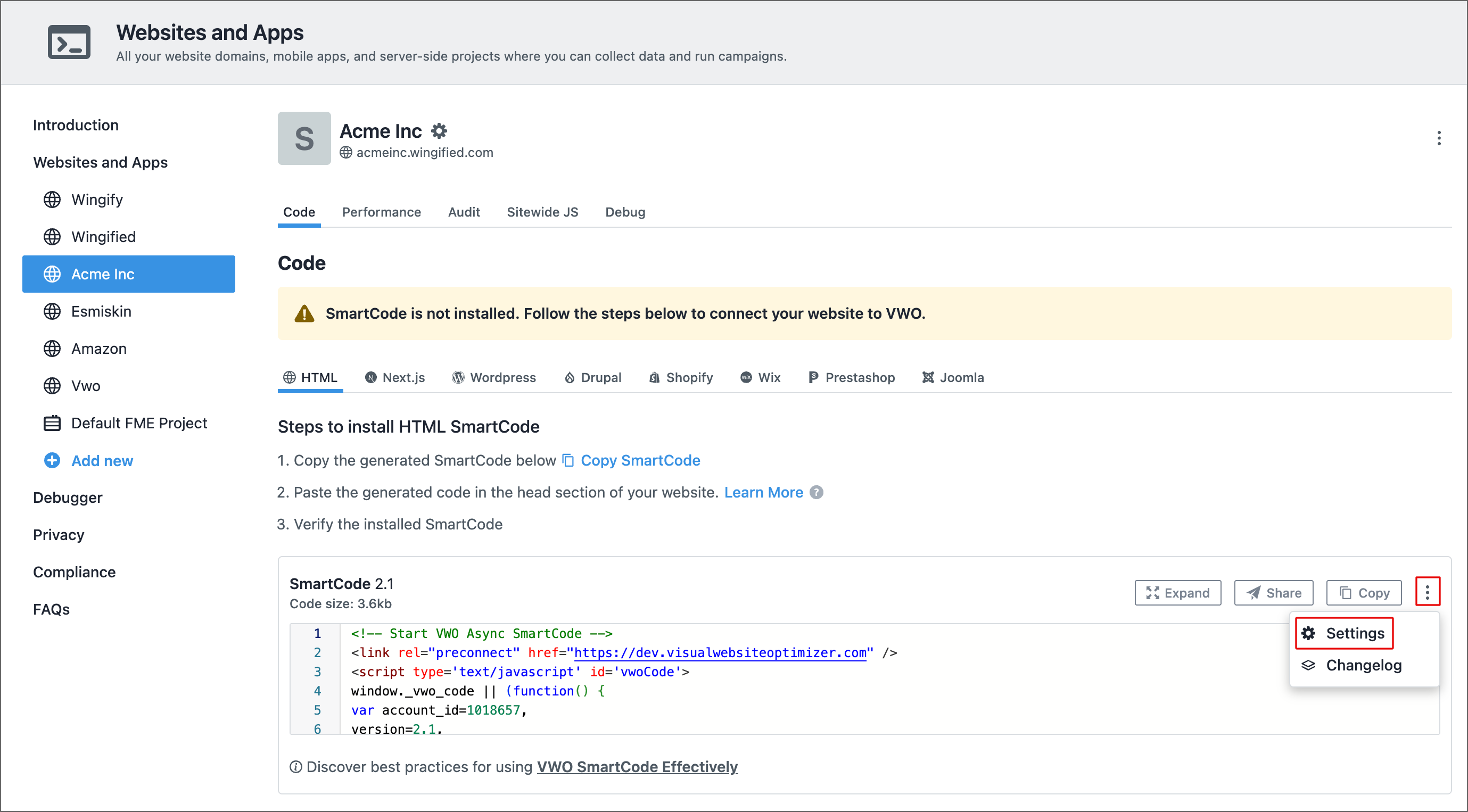1468x812 pixels.
Task: Click the terminal icon beside Websites and Apps
Action: coord(69,42)
